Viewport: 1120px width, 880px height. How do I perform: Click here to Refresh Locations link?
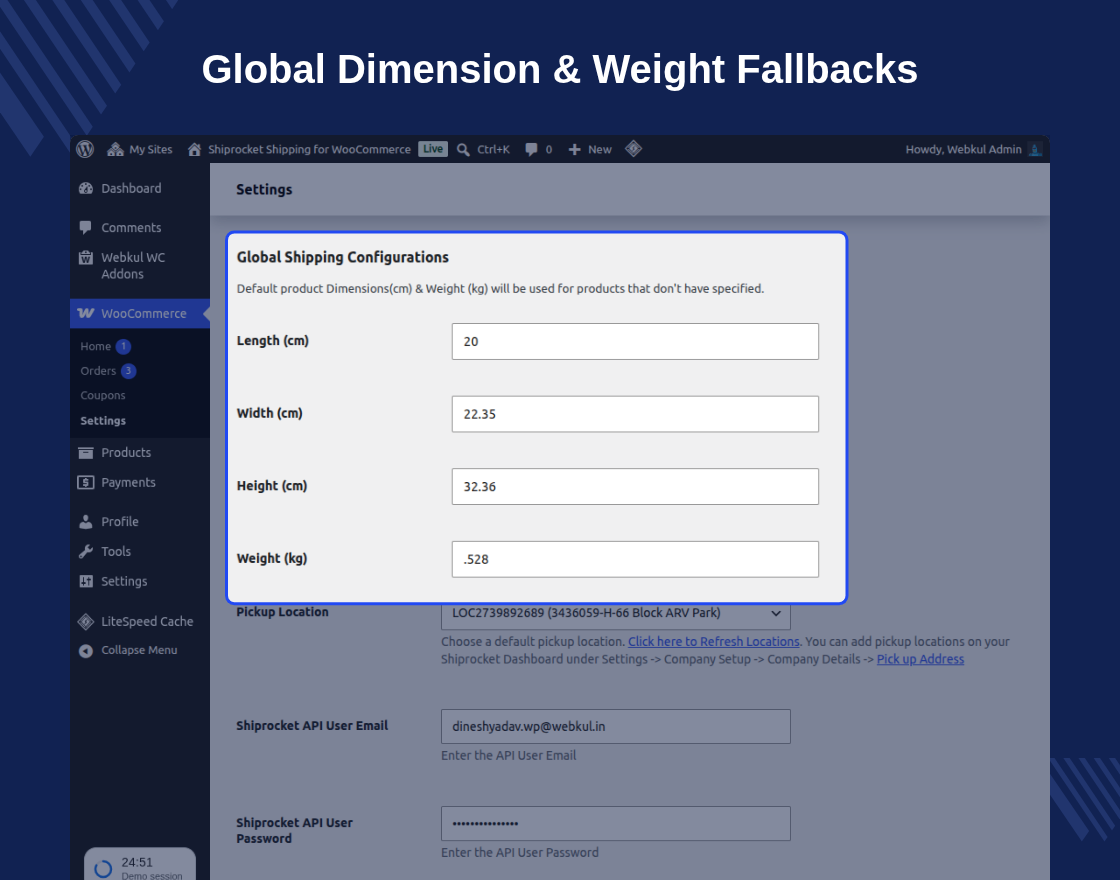[x=714, y=641]
